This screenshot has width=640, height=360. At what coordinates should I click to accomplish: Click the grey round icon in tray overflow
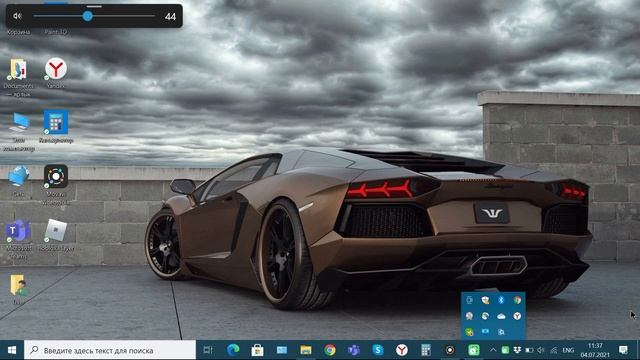coord(469,316)
